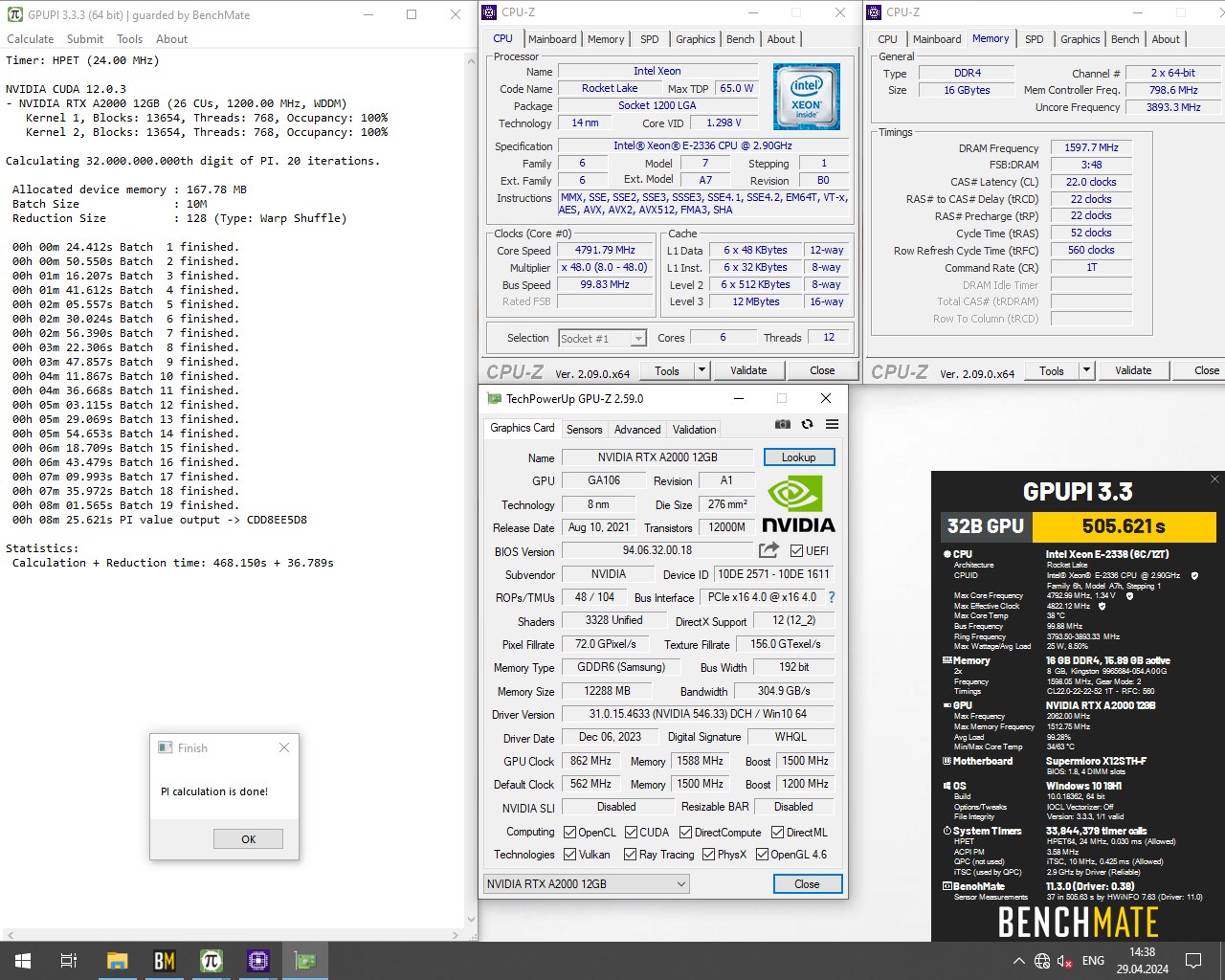Screen dimensions: 1225x980
Task: Take a GPU-Z screenshot with camera icon
Action: pyautogui.click(x=783, y=424)
